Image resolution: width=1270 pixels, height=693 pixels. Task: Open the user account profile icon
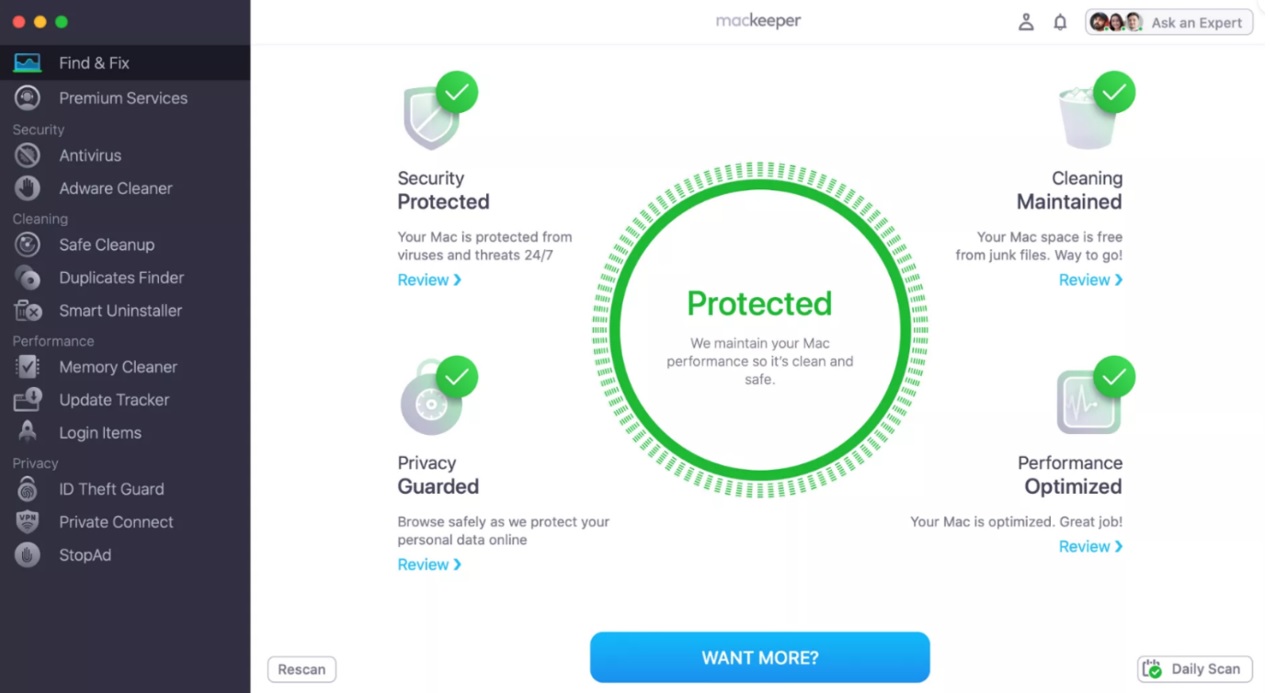[x=1026, y=22]
